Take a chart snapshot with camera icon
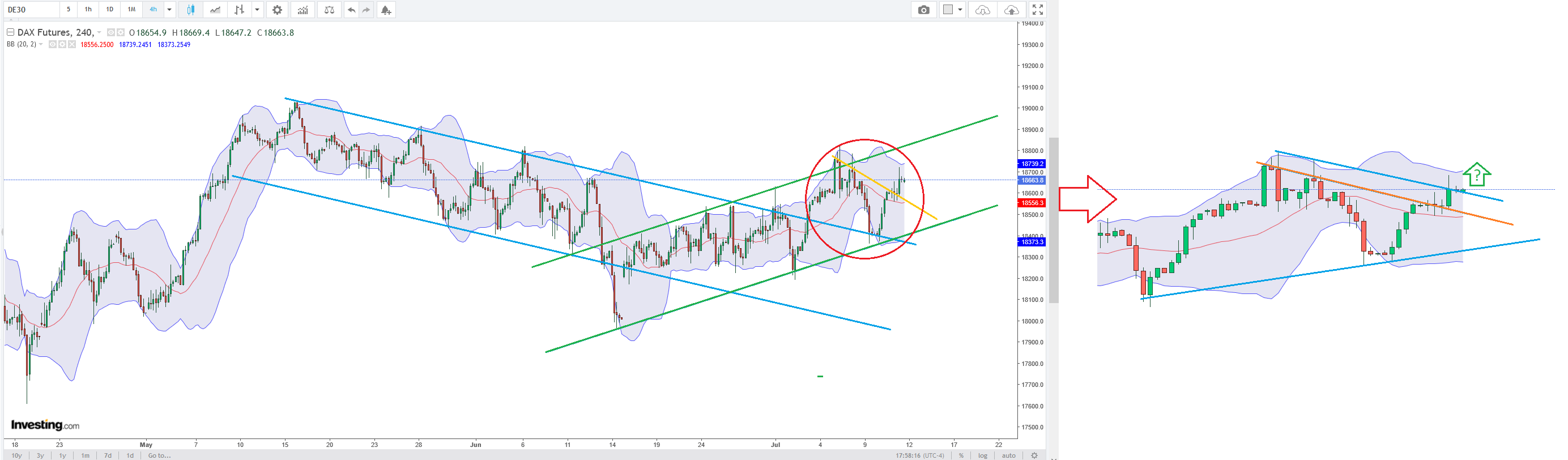This screenshot has height=460, width=1568. click(923, 10)
